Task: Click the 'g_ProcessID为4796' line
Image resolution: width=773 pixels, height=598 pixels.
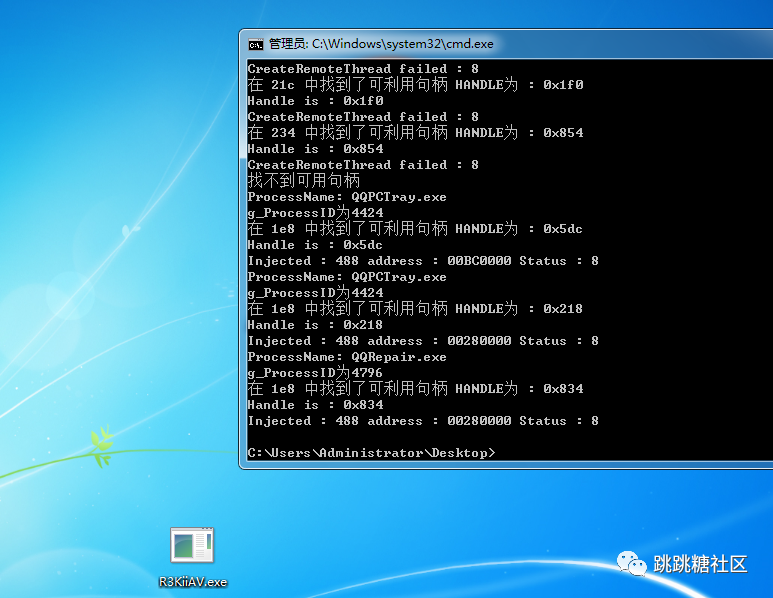Action: (x=315, y=373)
